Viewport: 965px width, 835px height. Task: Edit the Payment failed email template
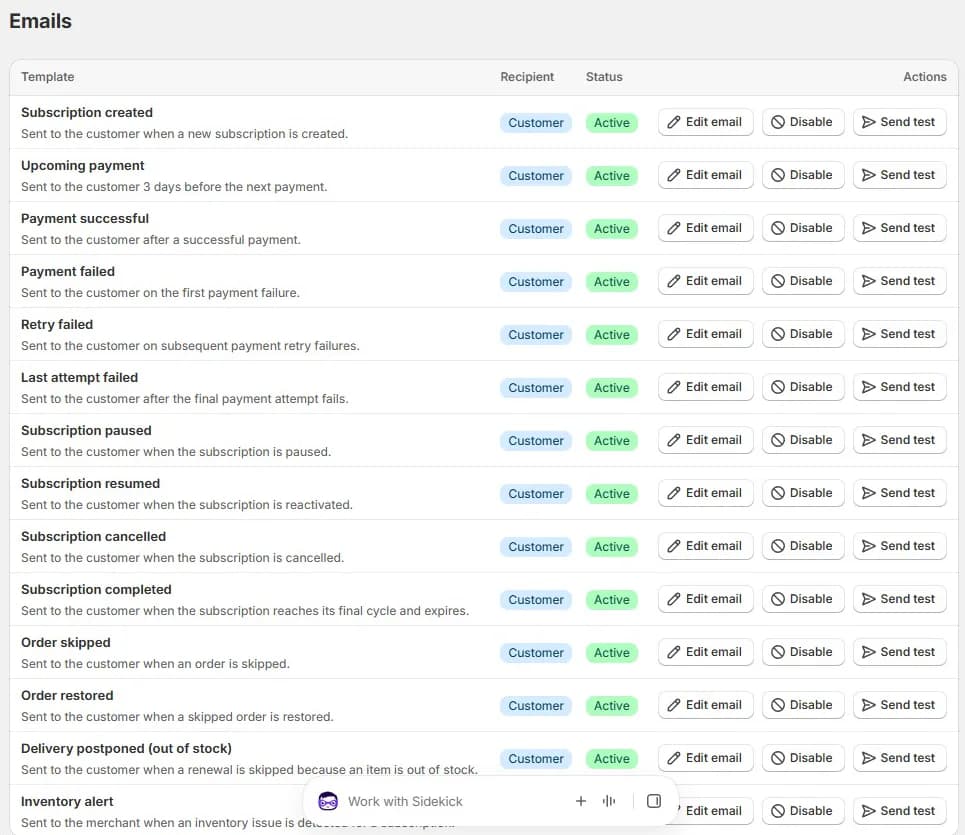[705, 281]
